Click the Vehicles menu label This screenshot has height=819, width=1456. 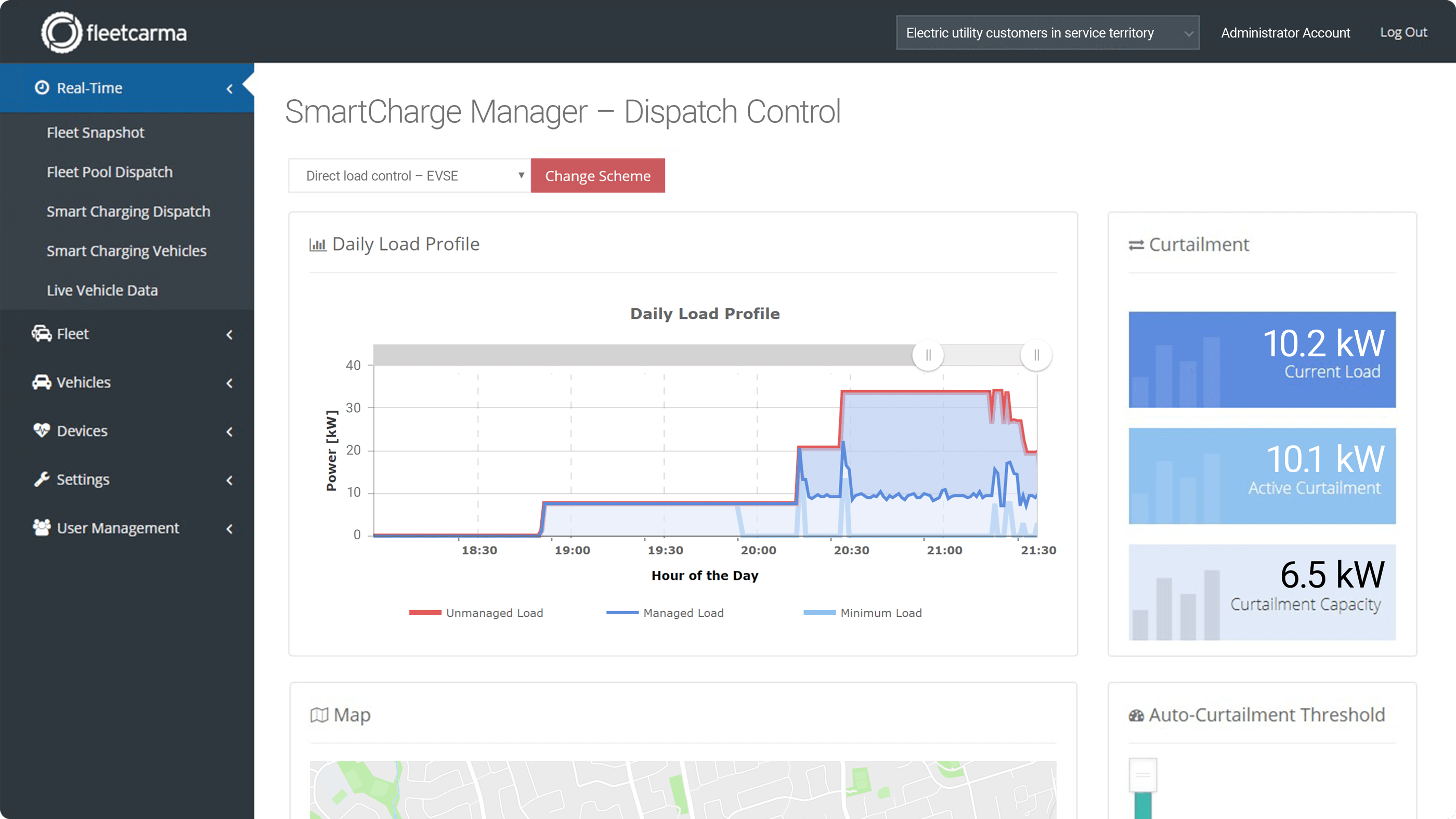click(84, 382)
